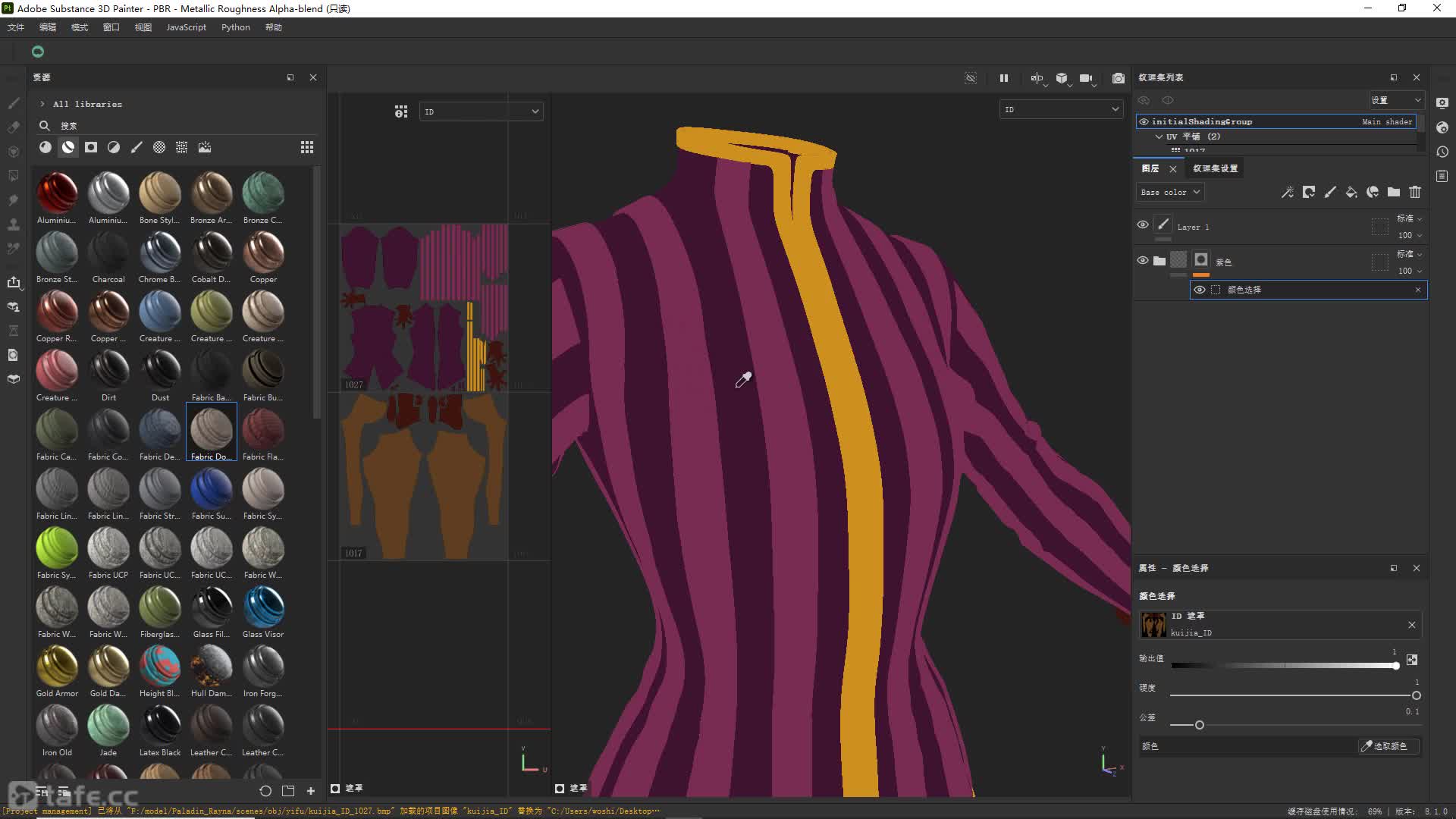1456x819 pixels.
Task: Select the Eraser tool in left toolbar
Action: (x=14, y=127)
